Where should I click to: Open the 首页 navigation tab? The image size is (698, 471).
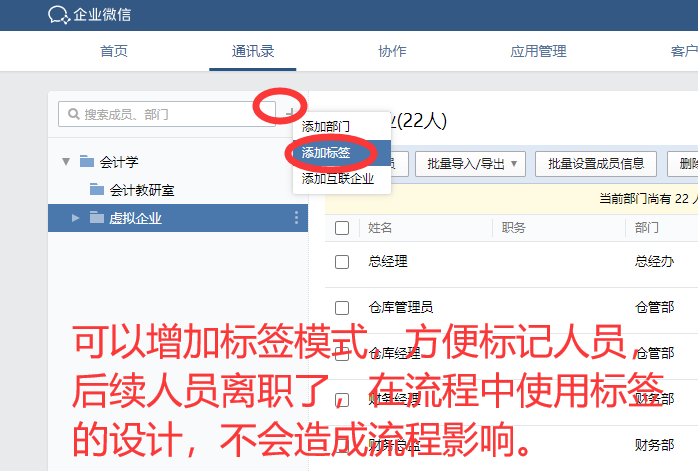[114, 51]
